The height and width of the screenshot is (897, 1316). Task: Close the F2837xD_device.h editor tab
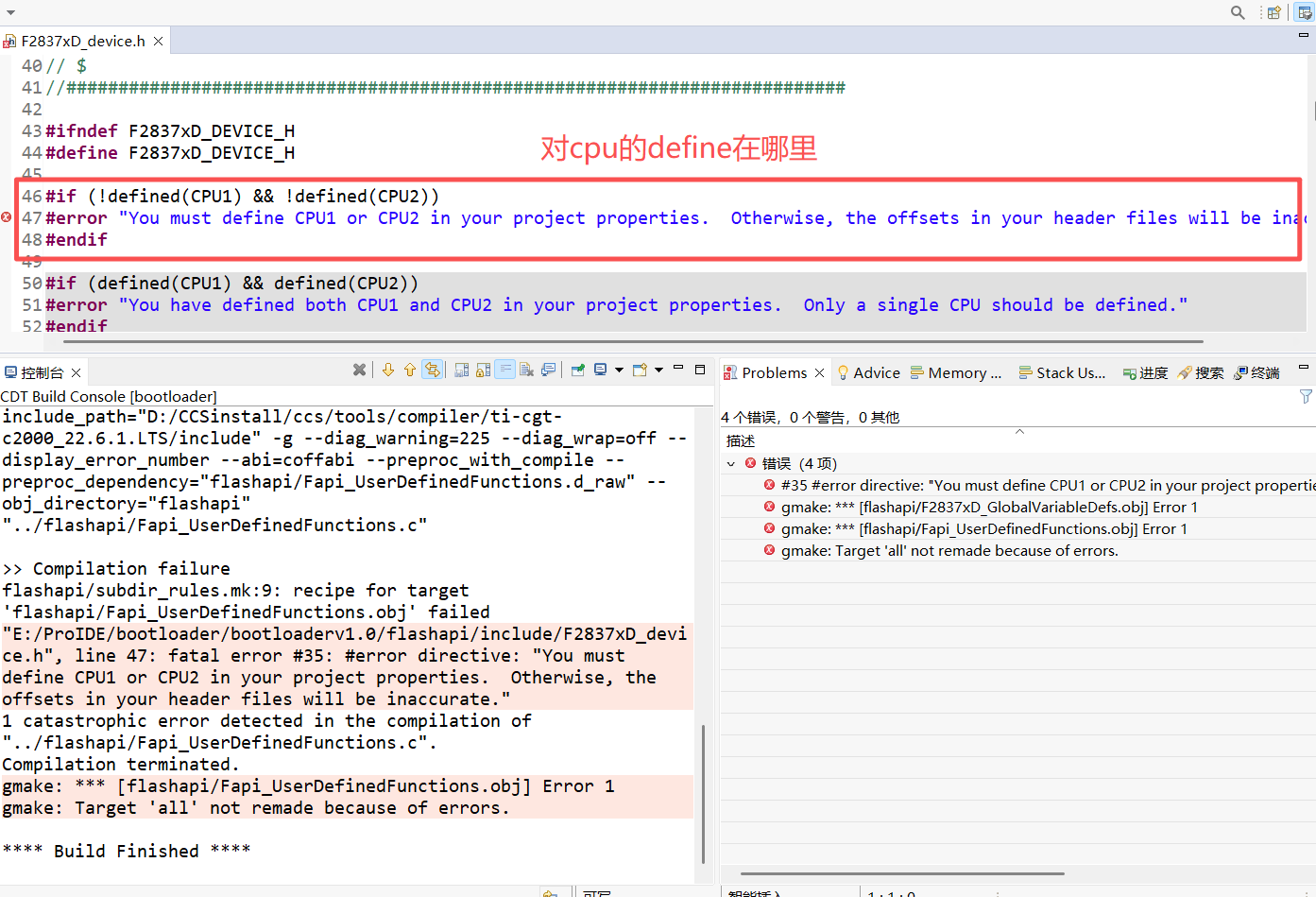point(159,42)
